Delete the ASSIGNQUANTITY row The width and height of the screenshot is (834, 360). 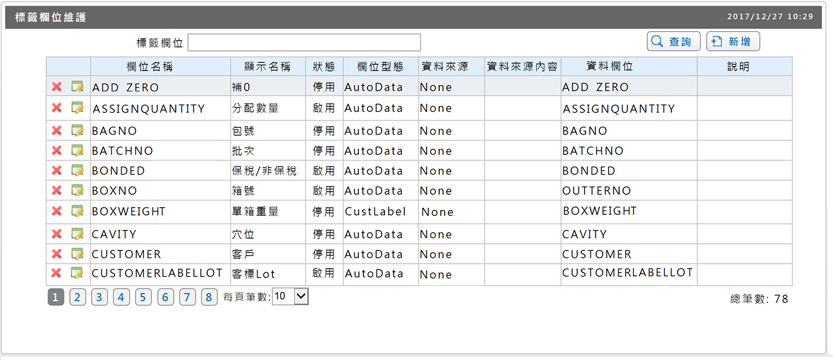(x=56, y=108)
